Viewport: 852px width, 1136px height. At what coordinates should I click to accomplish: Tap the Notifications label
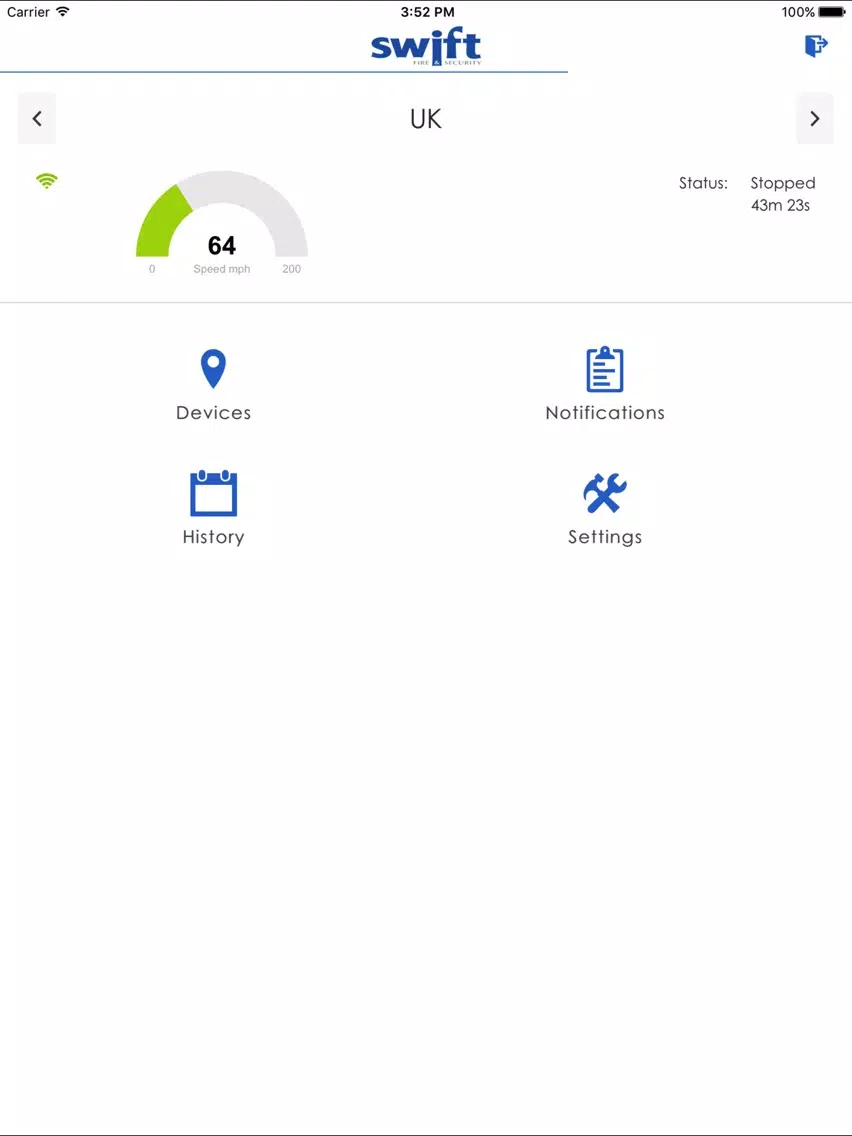click(604, 413)
